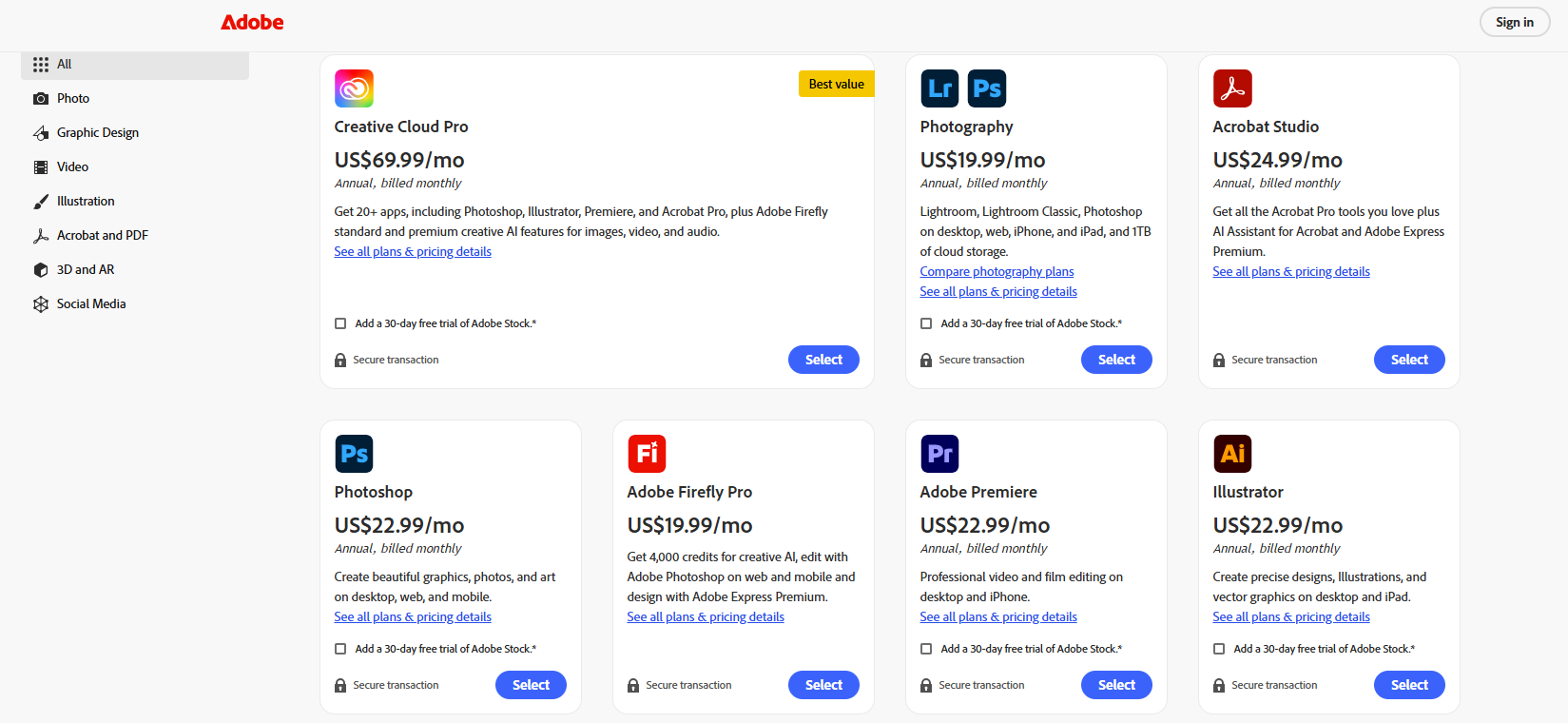
Task: Click the Best value badge
Action: pos(836,84)
